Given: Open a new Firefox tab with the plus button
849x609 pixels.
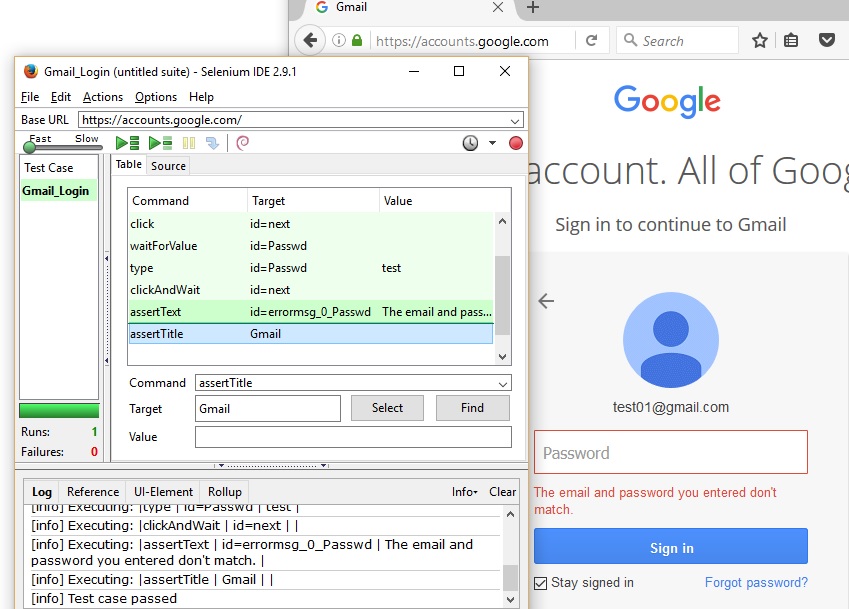Looking at the screenshot, I should (x=533, y=7).
